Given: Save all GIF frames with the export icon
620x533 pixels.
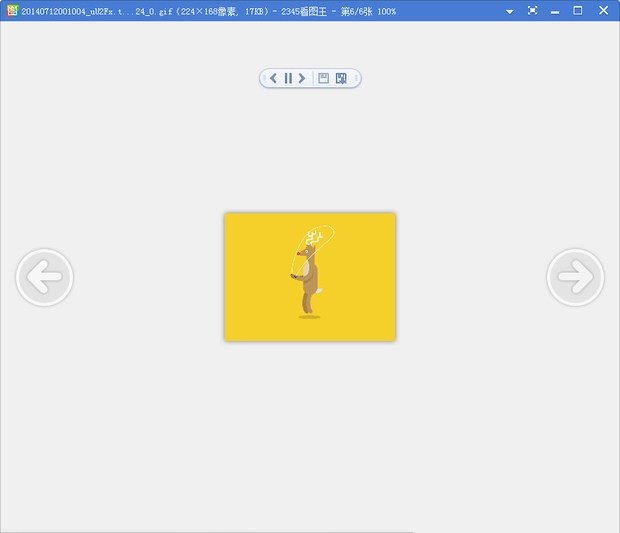Looking at the screenshot, I should pos(341,78).
